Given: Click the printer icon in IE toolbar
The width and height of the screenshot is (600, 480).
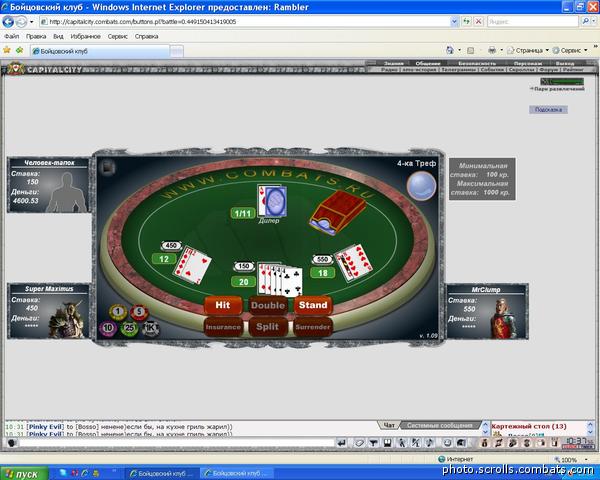Looking at the screenshot, I should [492, 50].
